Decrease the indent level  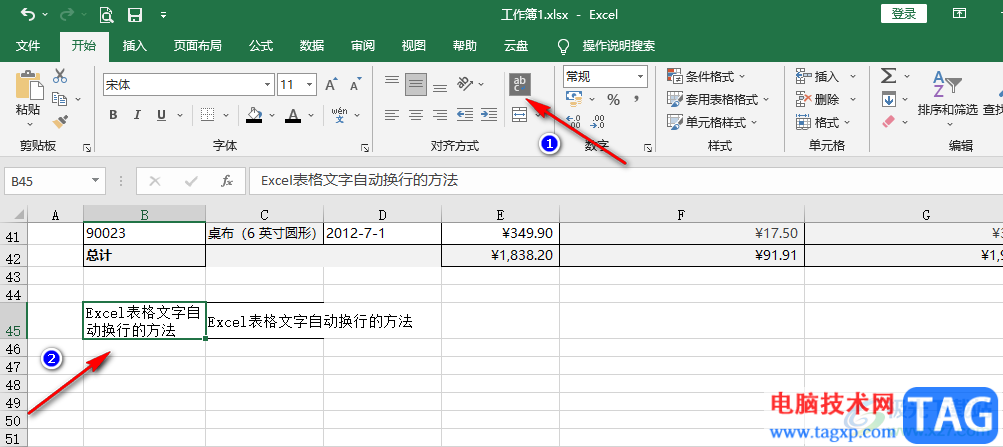(x=465, y=115)
